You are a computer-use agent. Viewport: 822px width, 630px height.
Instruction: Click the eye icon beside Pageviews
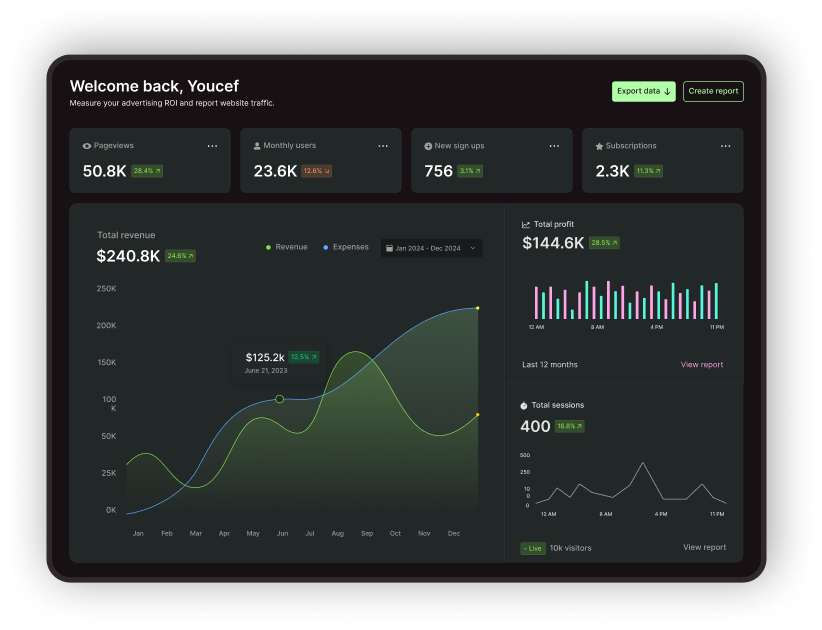[87, 146]
